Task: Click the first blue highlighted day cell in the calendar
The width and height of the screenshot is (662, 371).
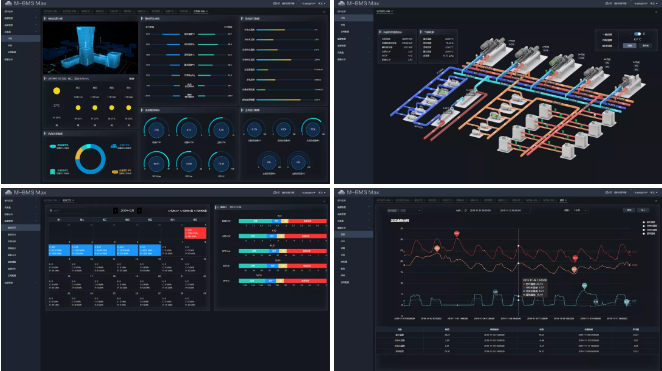Action: point(59,250)
